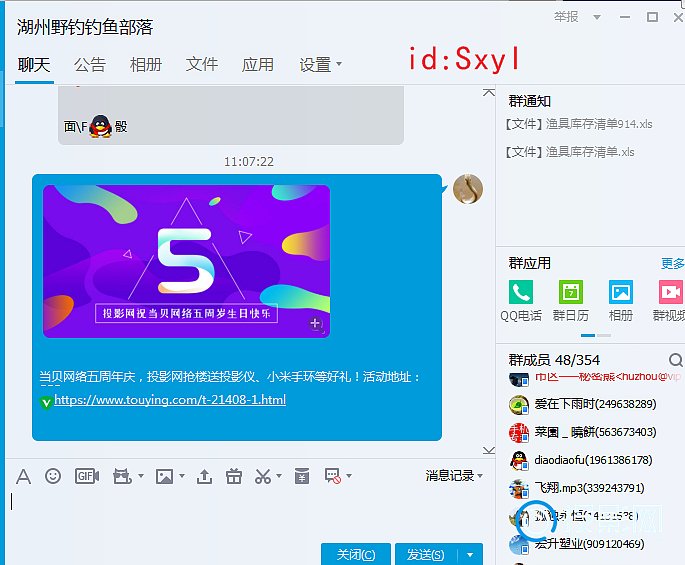Viewport: 685px width, 565px height.
Task: Click the upload file icon
Action: coord(204,476)
